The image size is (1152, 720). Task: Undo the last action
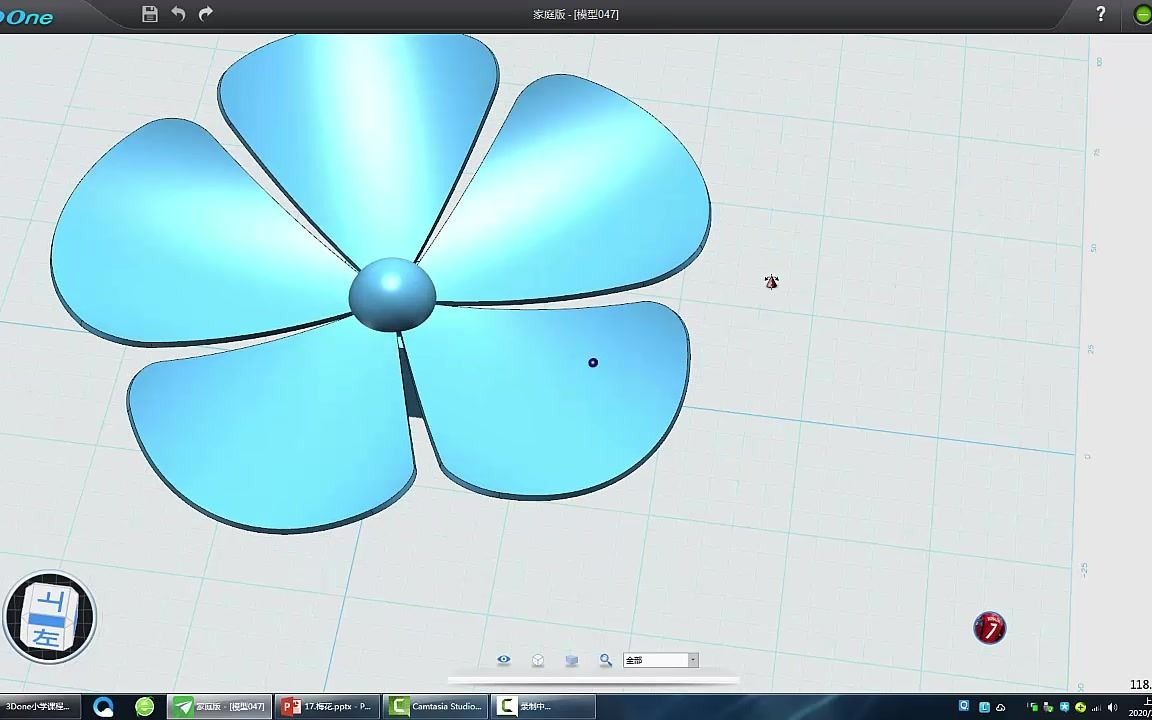178,13
